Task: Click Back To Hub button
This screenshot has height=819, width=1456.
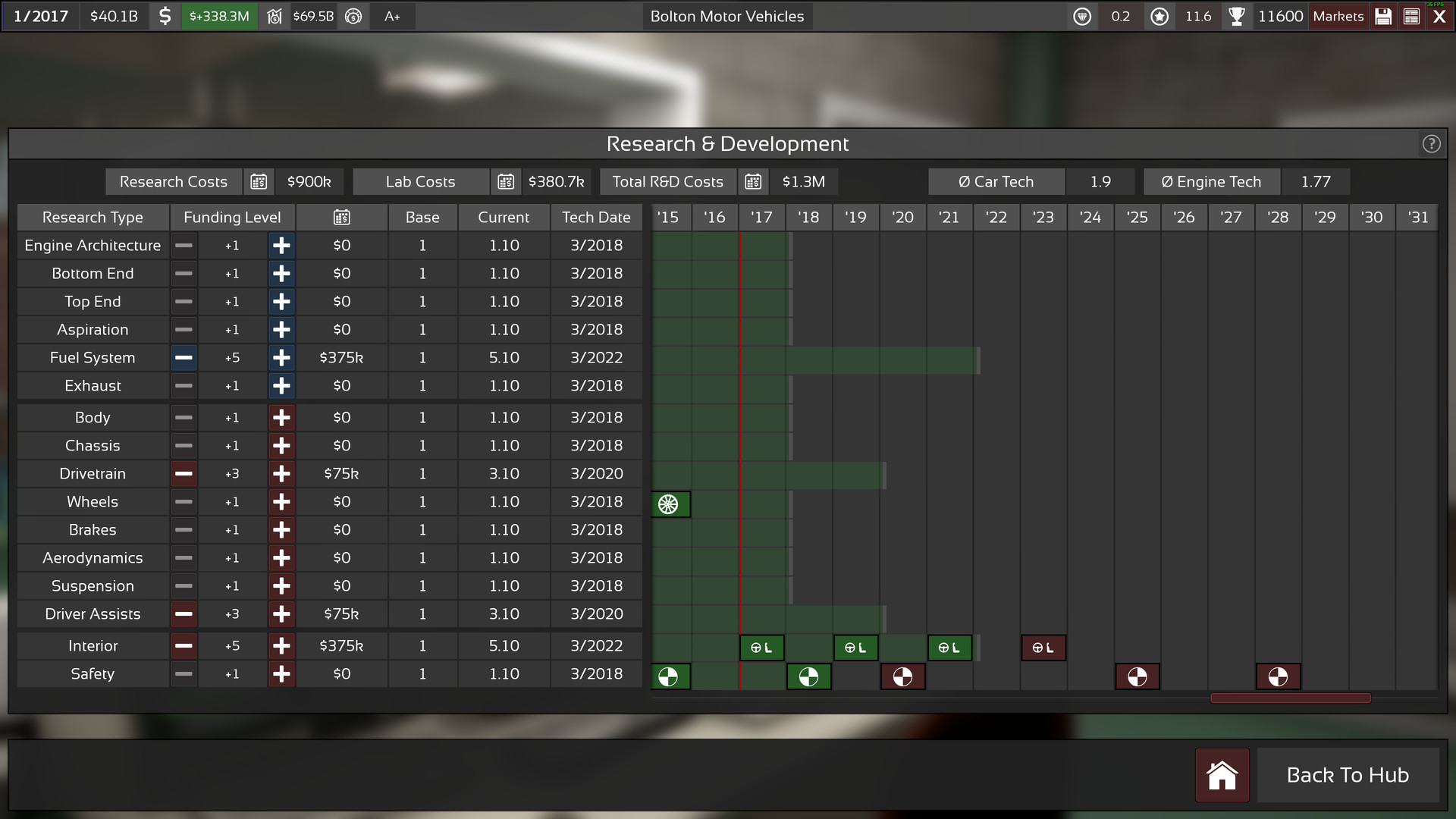Action: tap(1348, 775)
